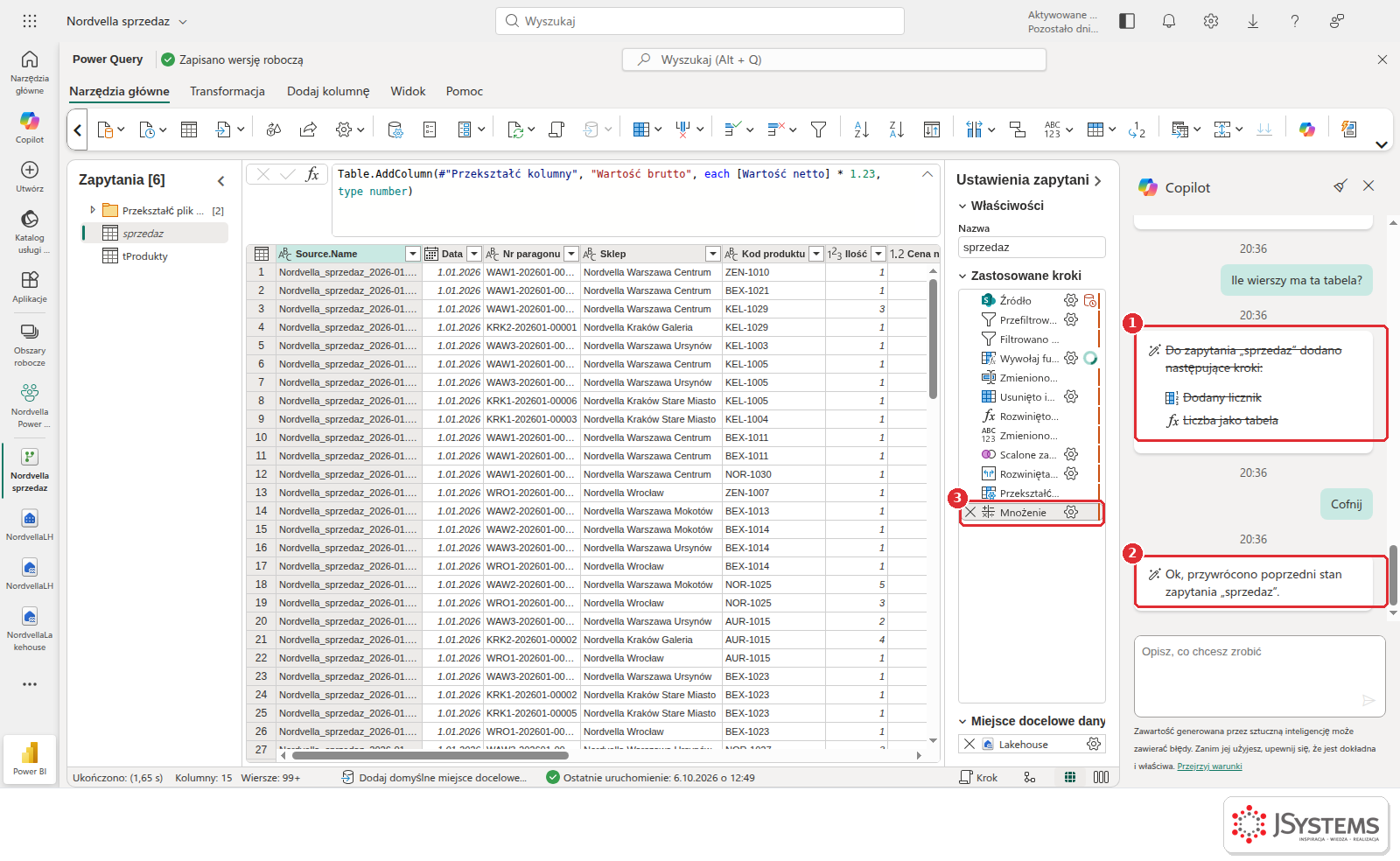
Task: Sort descending with the Z-A icon
Action: (896, 129)
